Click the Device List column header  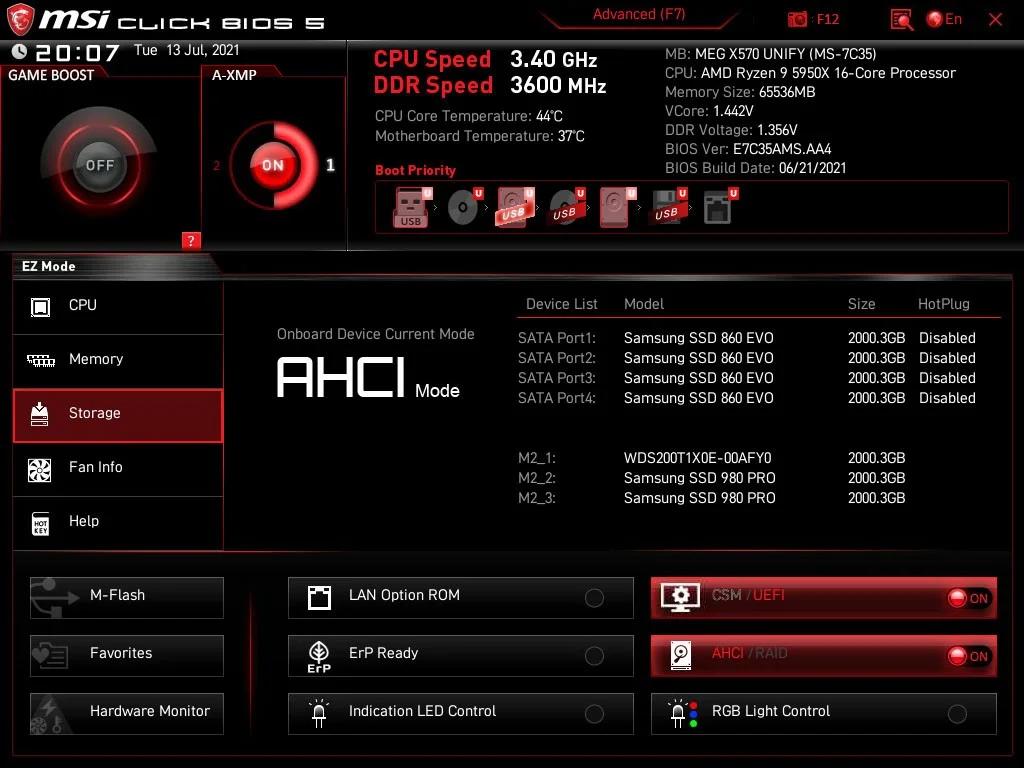pos(562,304)
